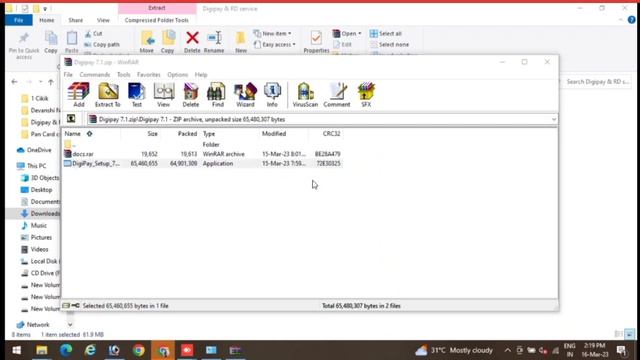Open the Options menu
Screen dimensions: 640x360
(x=178, y=75)
